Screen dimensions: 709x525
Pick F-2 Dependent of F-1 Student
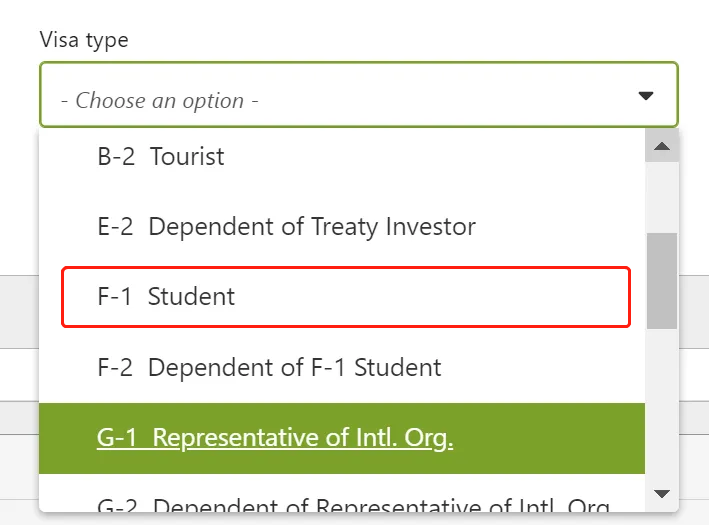pyautogui.click(x=269, y=367)
